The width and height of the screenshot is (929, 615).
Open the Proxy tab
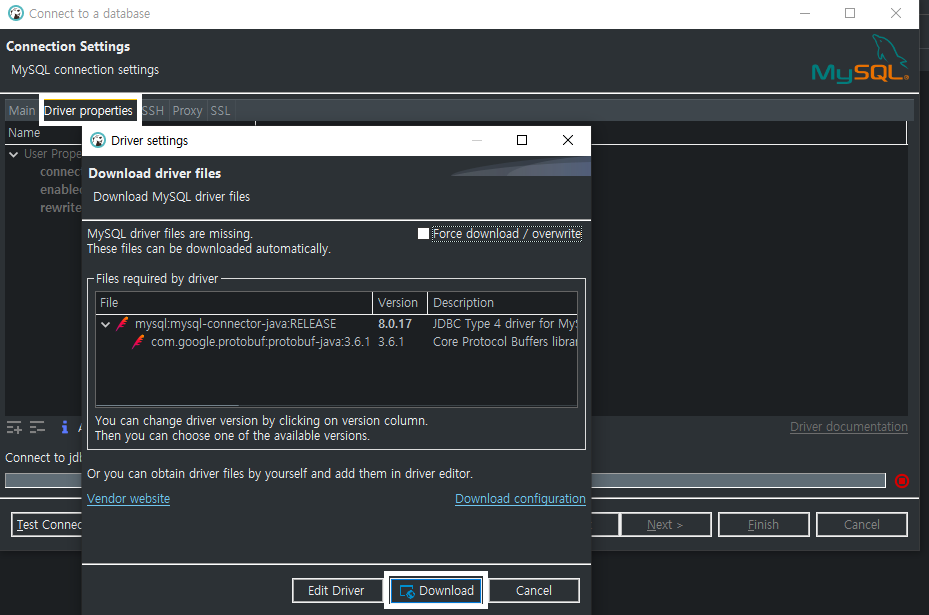click(187, 111)
